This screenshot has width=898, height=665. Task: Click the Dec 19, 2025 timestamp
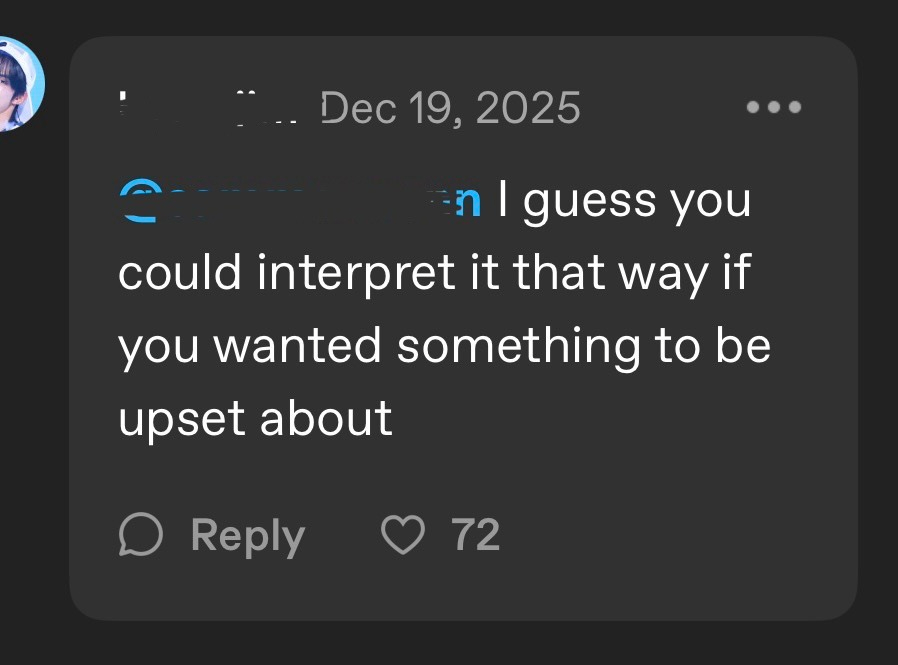coord(450,107)
